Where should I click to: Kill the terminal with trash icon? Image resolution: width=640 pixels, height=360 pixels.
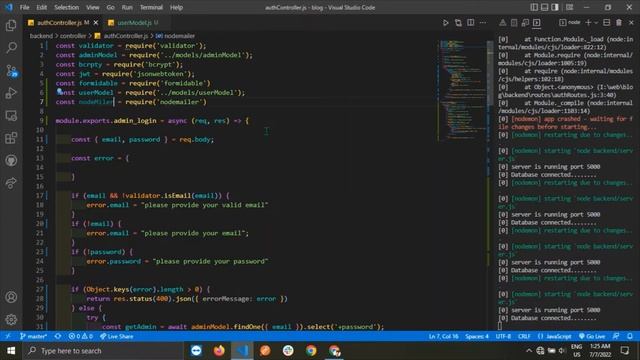tap(619, 23)
